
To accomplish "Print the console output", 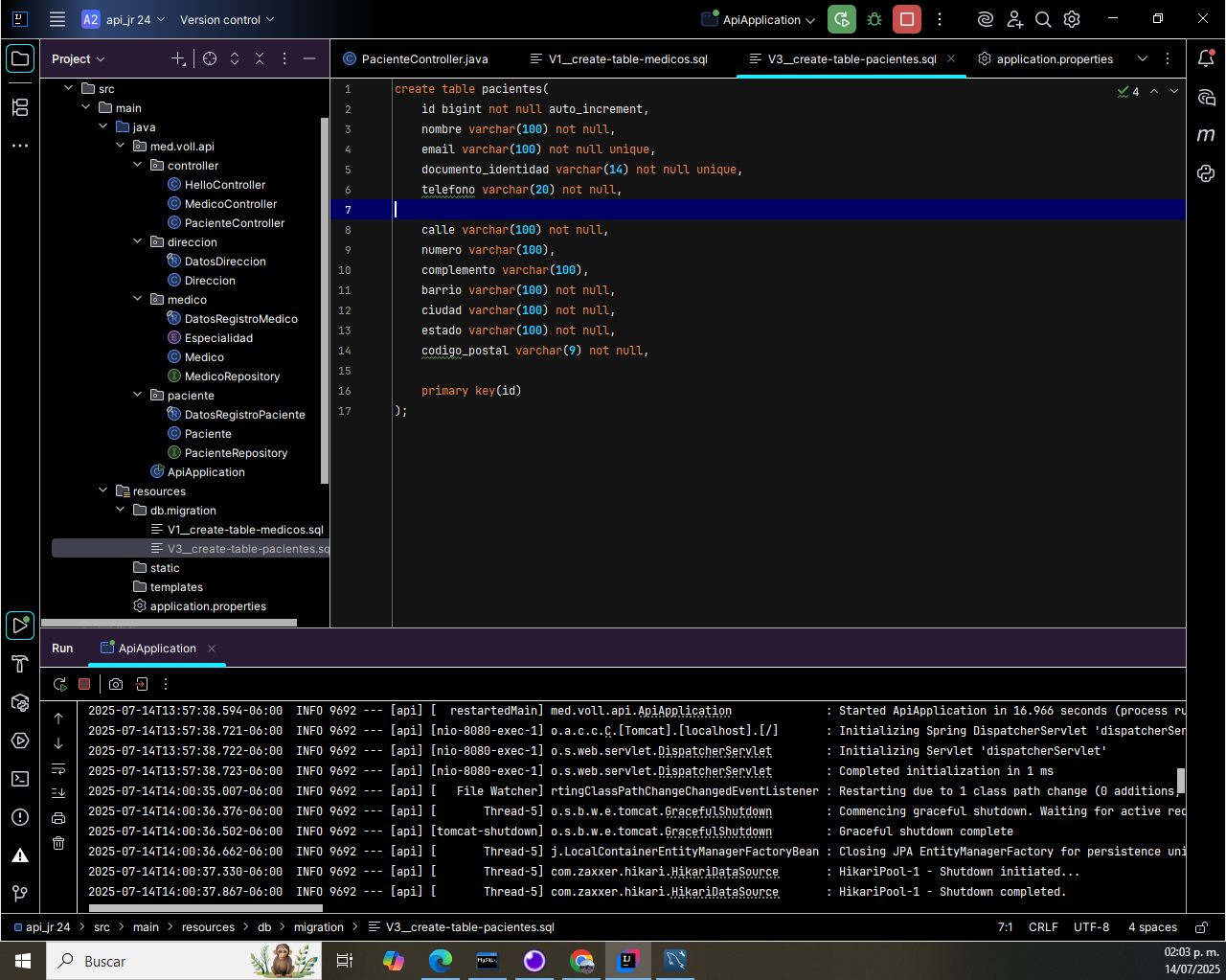I will [58, 818].
